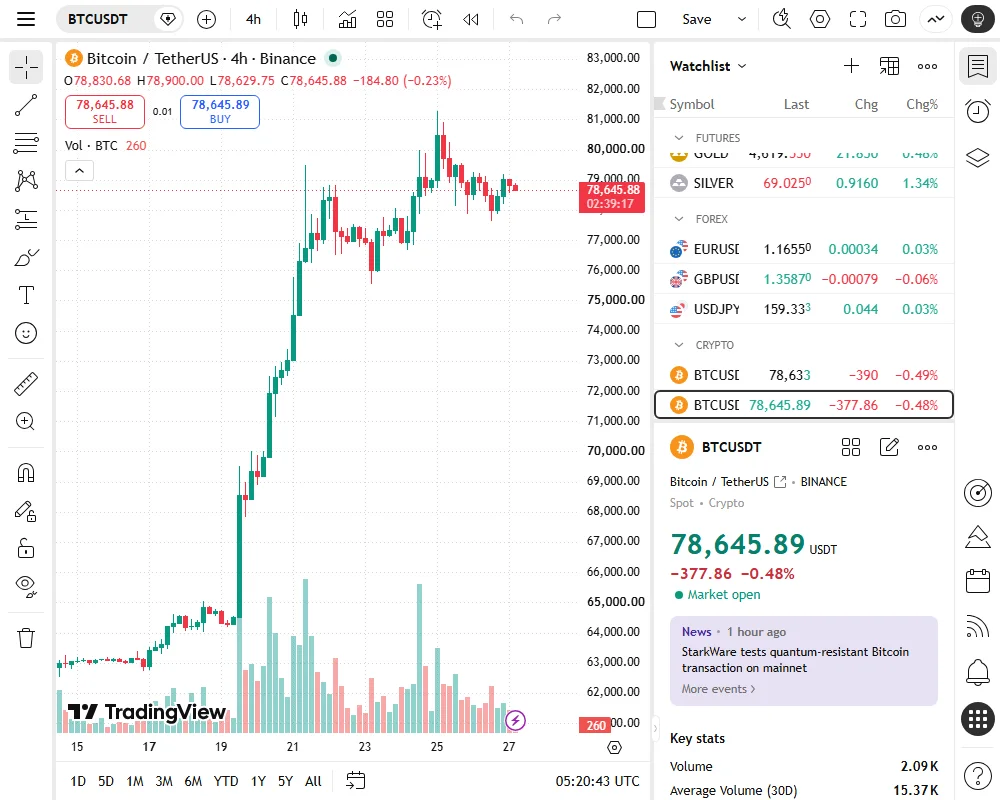Select the All time range
The height and width of the screenshot is (800, 1000).
[x=313, y=781]
